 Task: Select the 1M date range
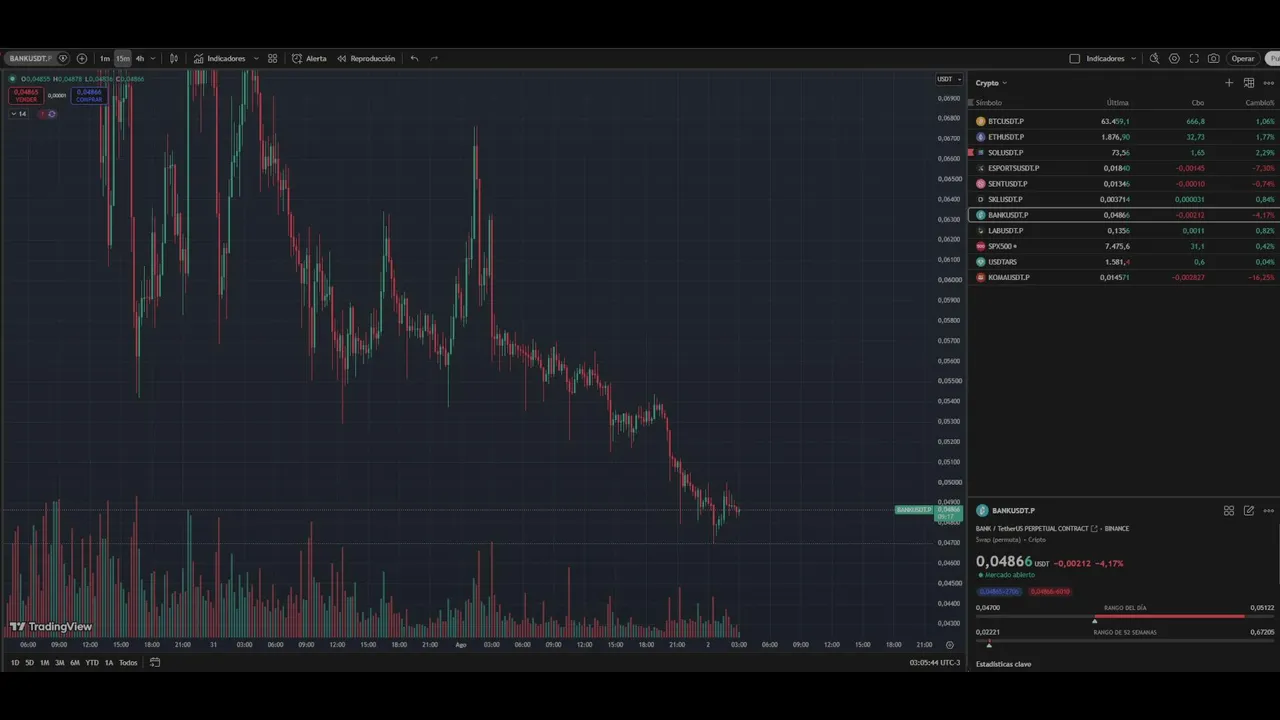(x=44, y=663)
